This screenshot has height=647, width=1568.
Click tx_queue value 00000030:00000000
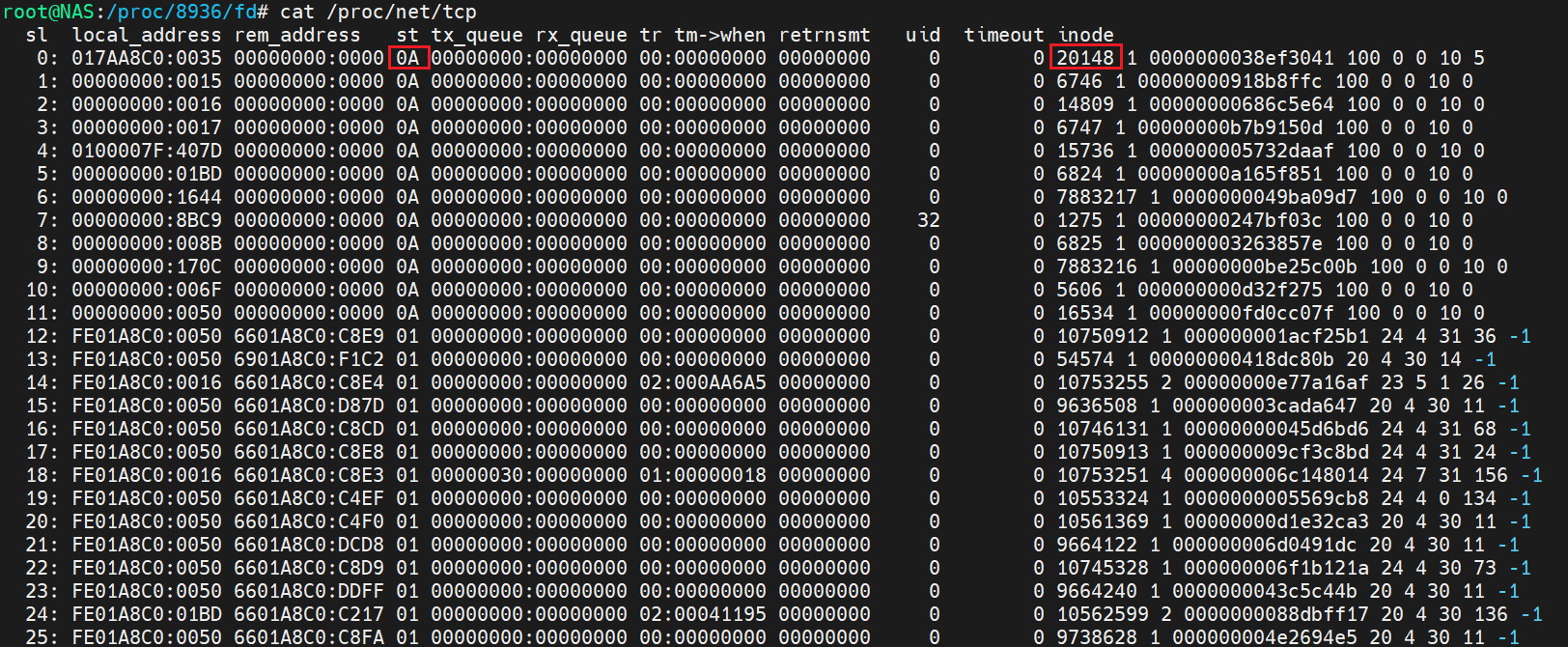(529, 475)
